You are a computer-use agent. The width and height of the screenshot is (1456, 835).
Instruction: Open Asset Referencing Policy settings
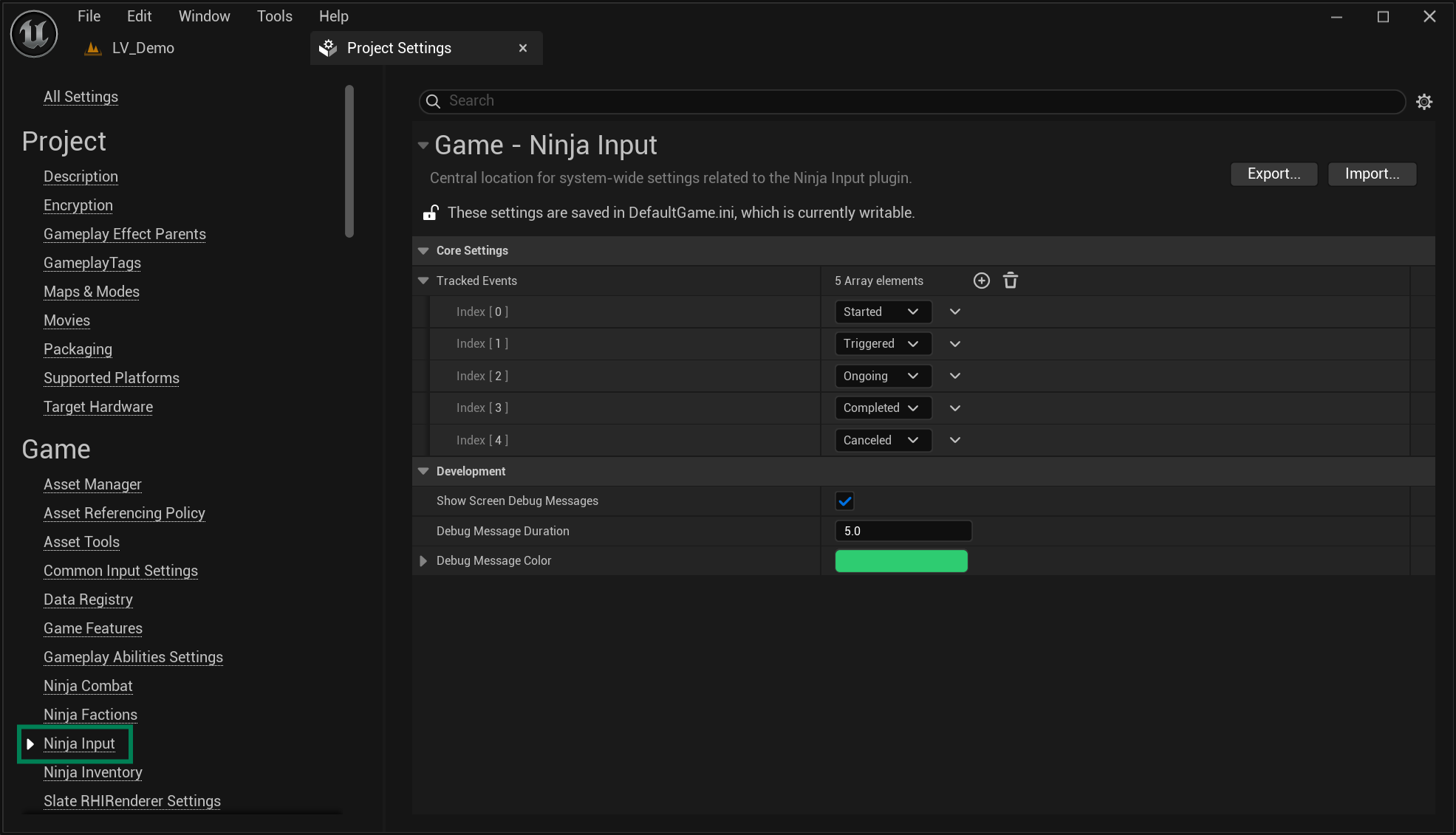point(124,513)
